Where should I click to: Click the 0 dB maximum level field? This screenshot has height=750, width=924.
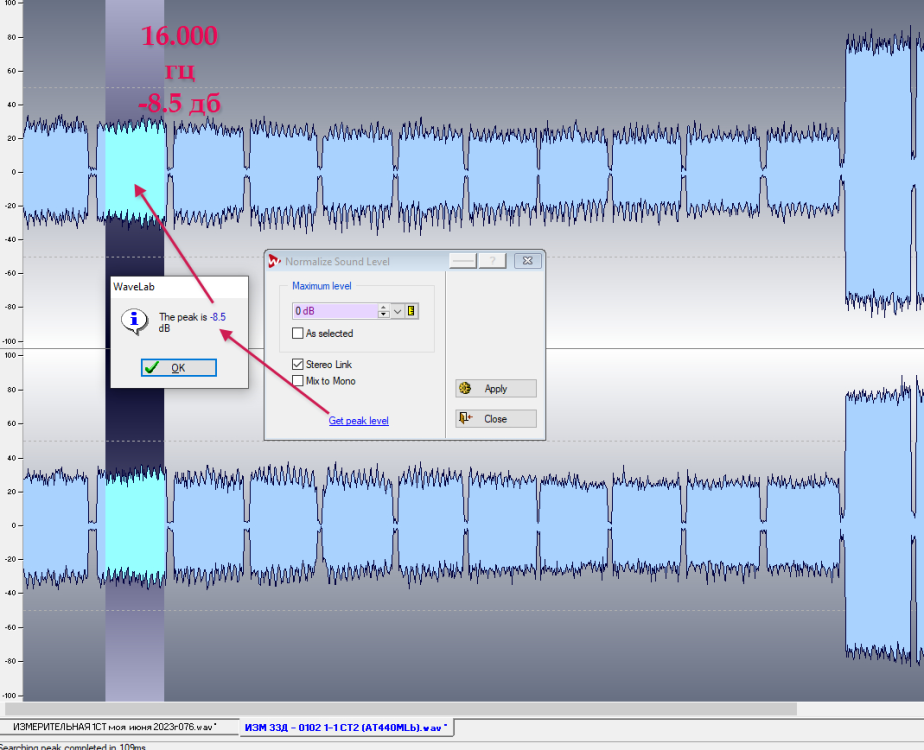click(334, 311)
